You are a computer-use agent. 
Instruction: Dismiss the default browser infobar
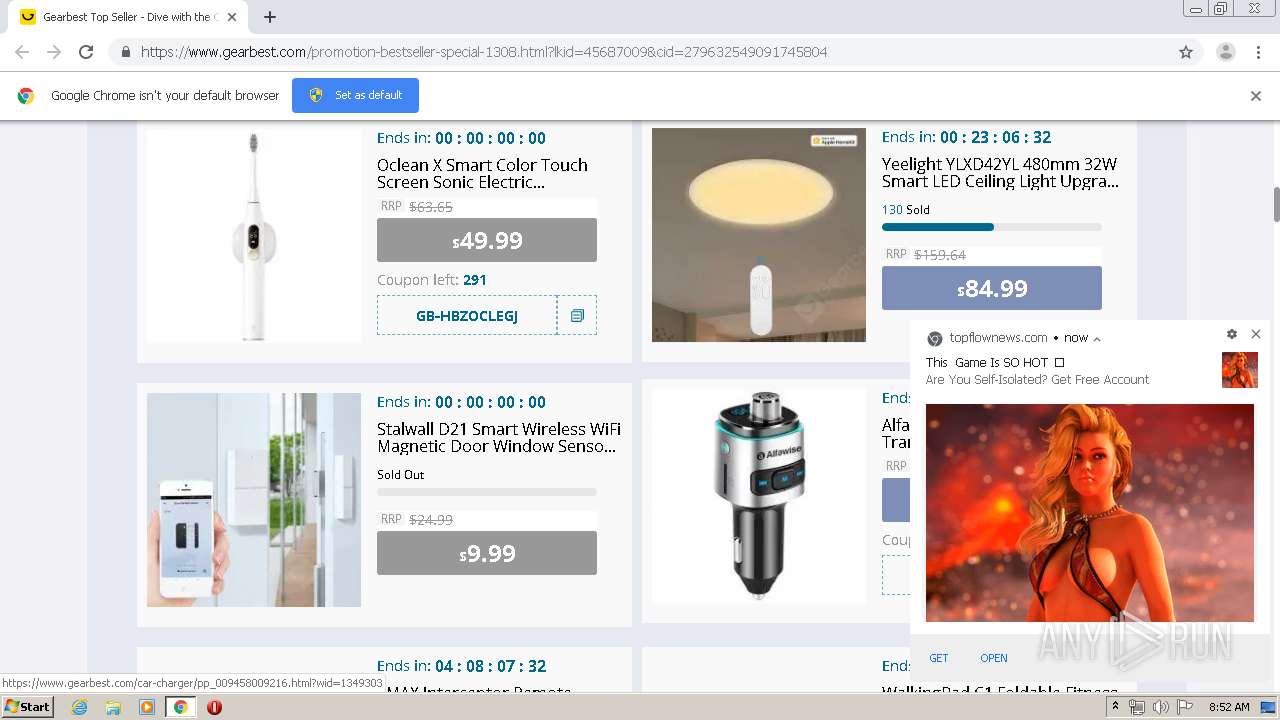pos(1256,96)
